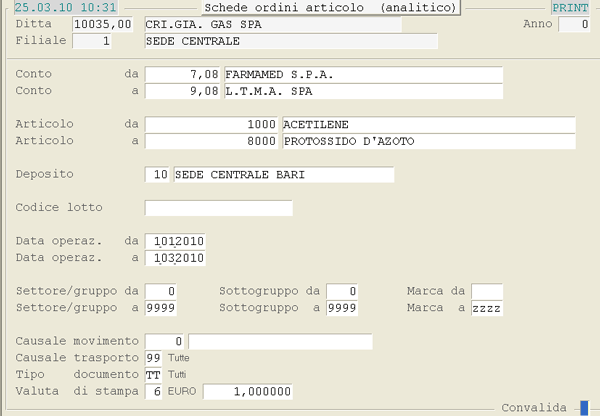Click Conto a field showing 9,08
Image resolution: width=600 pixels, height=416 pixels.
[x=183, y=92]
